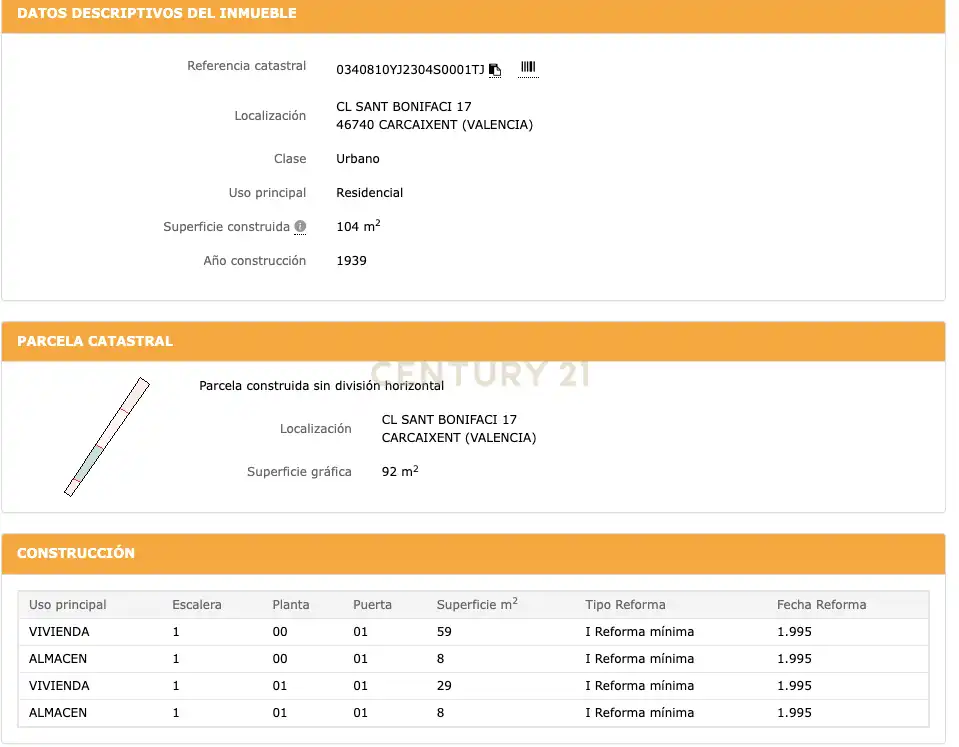Open the Superficie construida info icon
The image size is (959, 747).
pyautogui.click(x=300, y=226)
